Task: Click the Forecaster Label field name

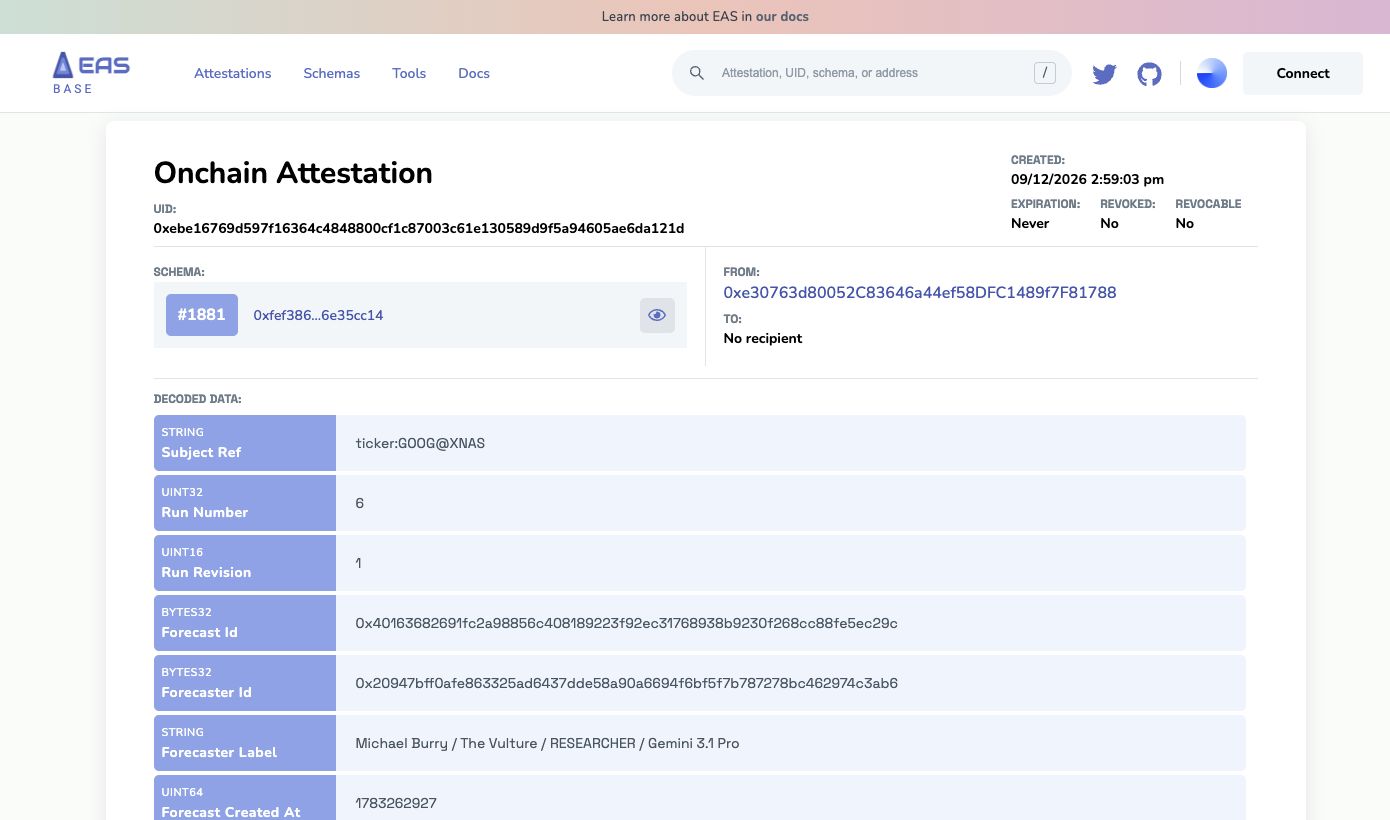Action: [219, 752]
